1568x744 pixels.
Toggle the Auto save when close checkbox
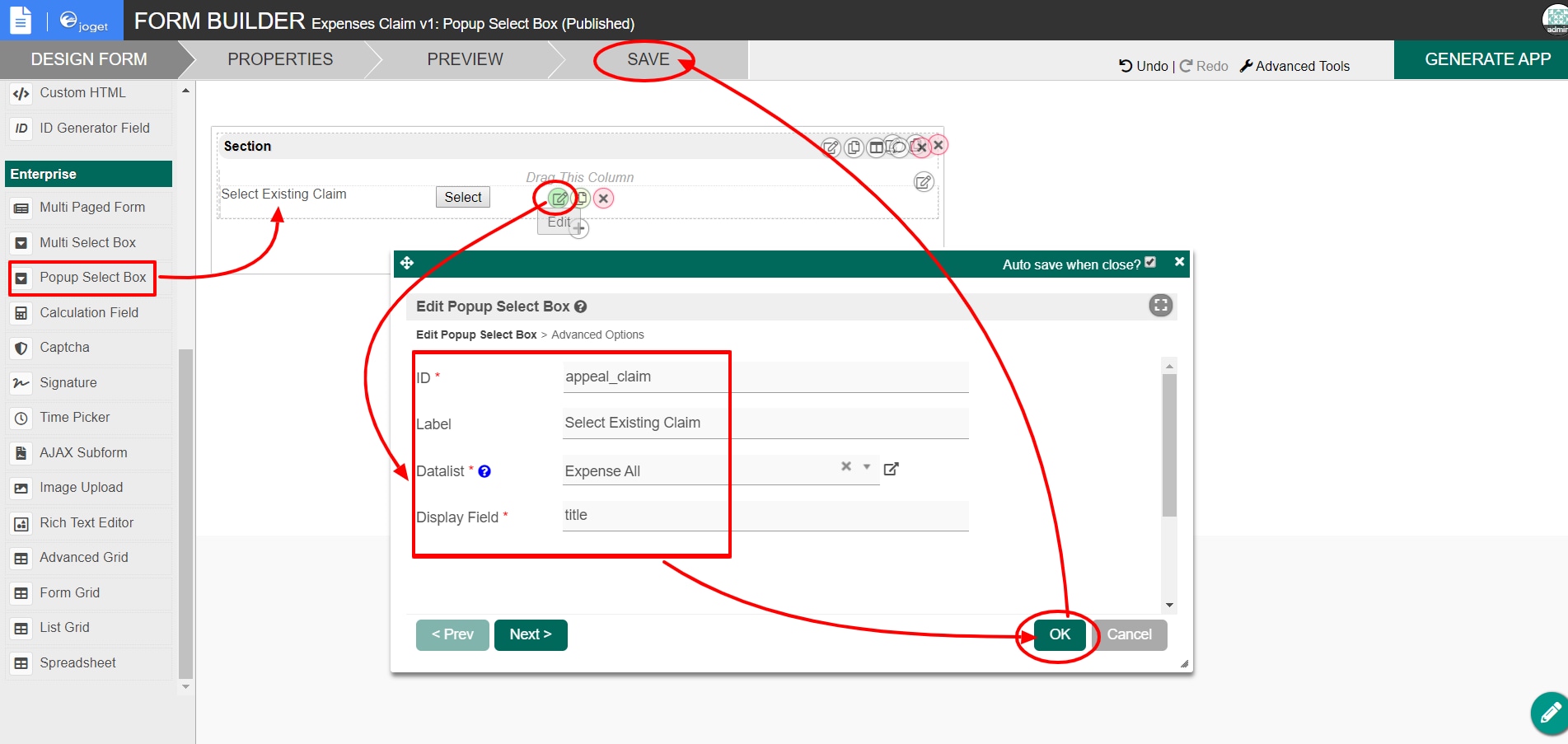pyautogui.click(x=1150, y=263)
